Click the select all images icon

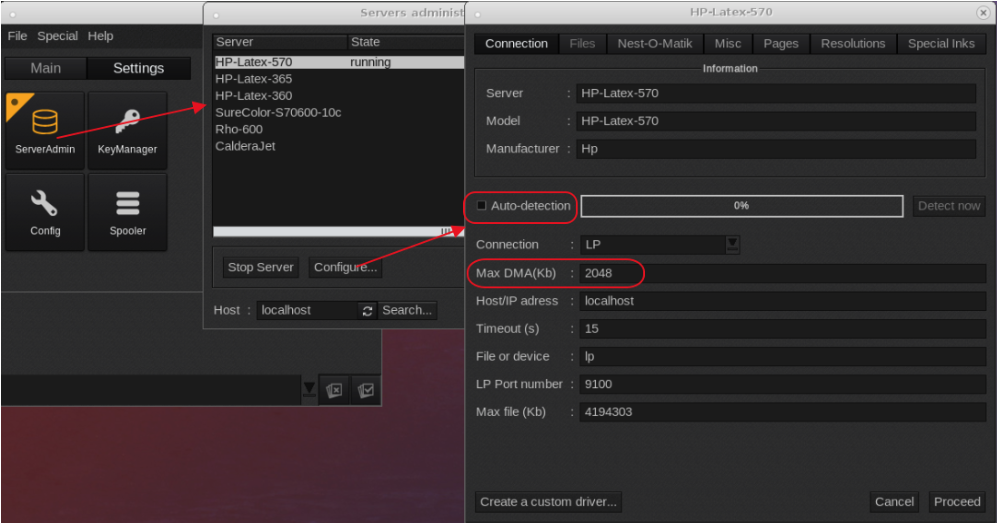[x=365, y=390]
